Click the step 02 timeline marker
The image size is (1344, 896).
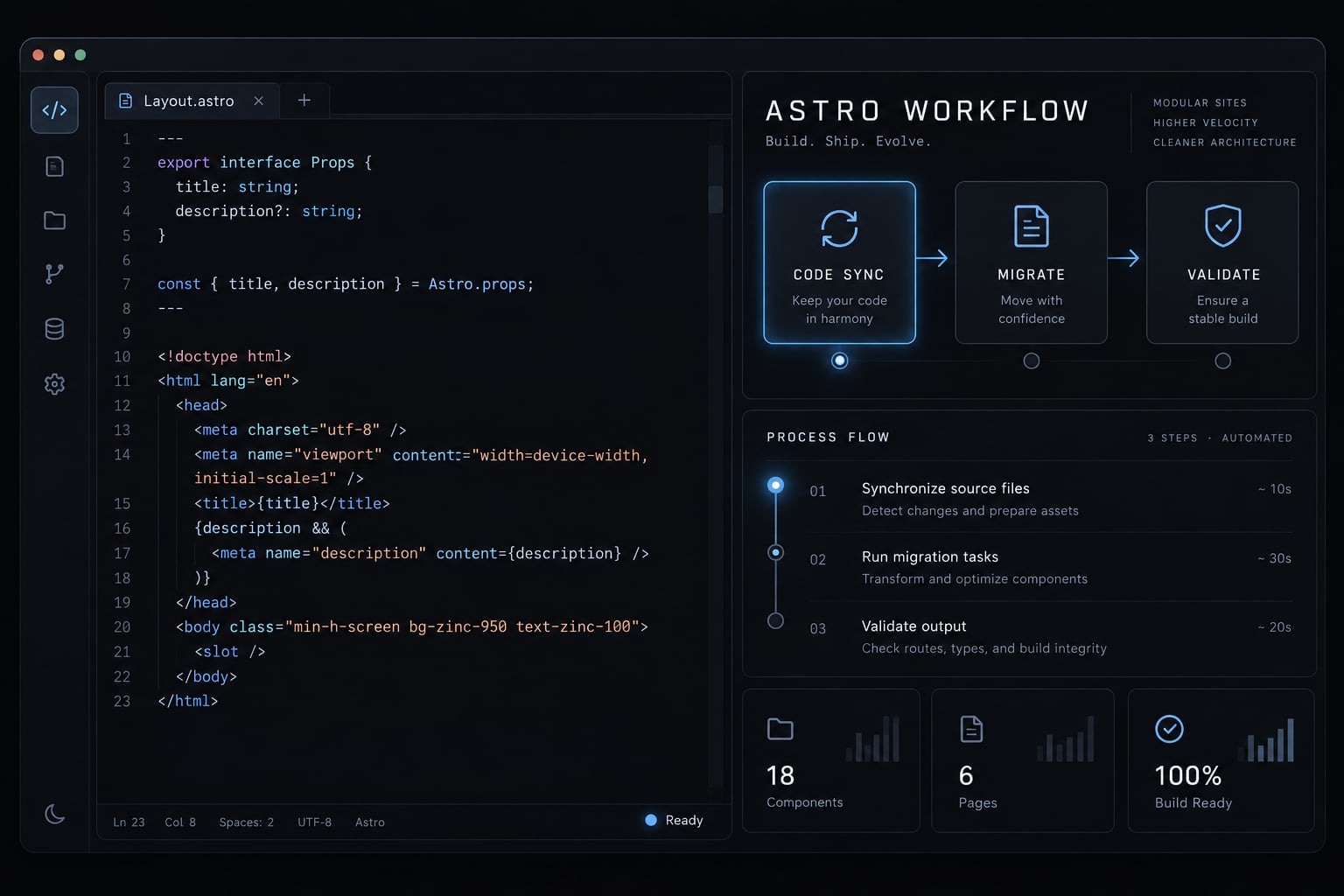pos(775,552)
